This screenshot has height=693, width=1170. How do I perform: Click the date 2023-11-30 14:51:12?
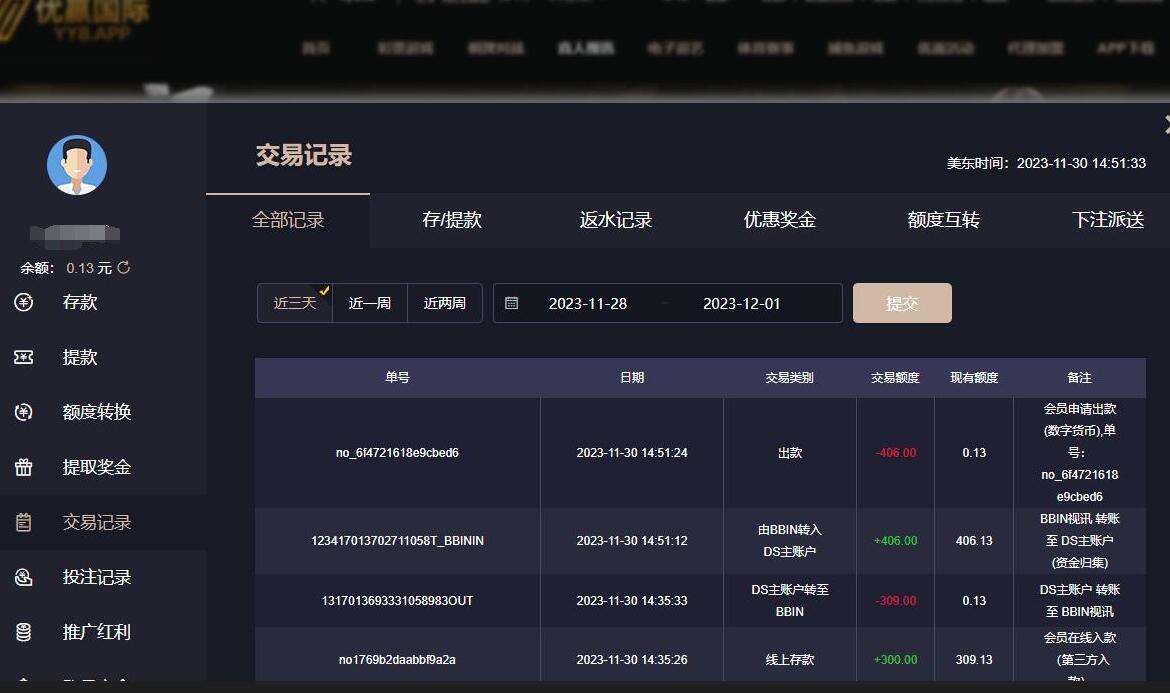[x=632, y=541]
